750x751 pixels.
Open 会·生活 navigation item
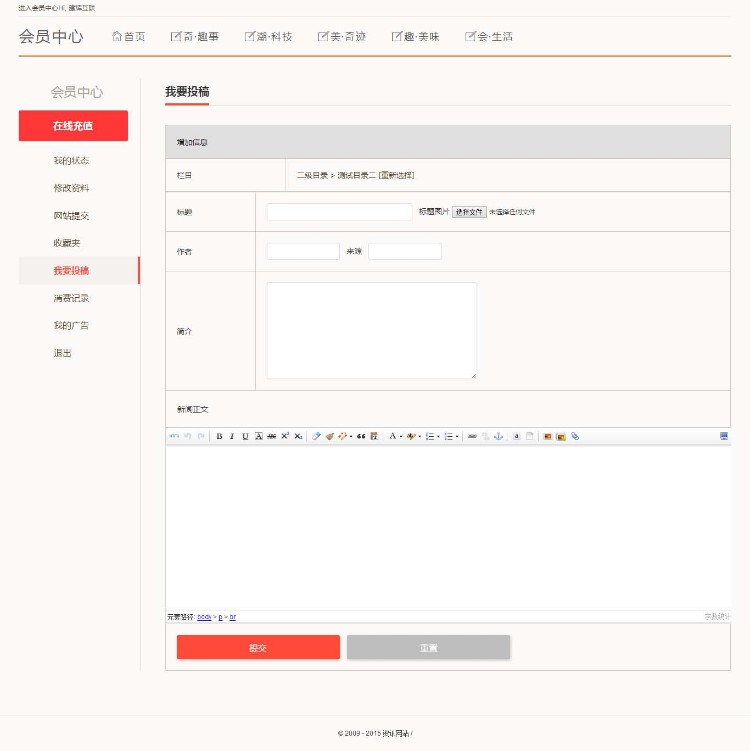489,36
